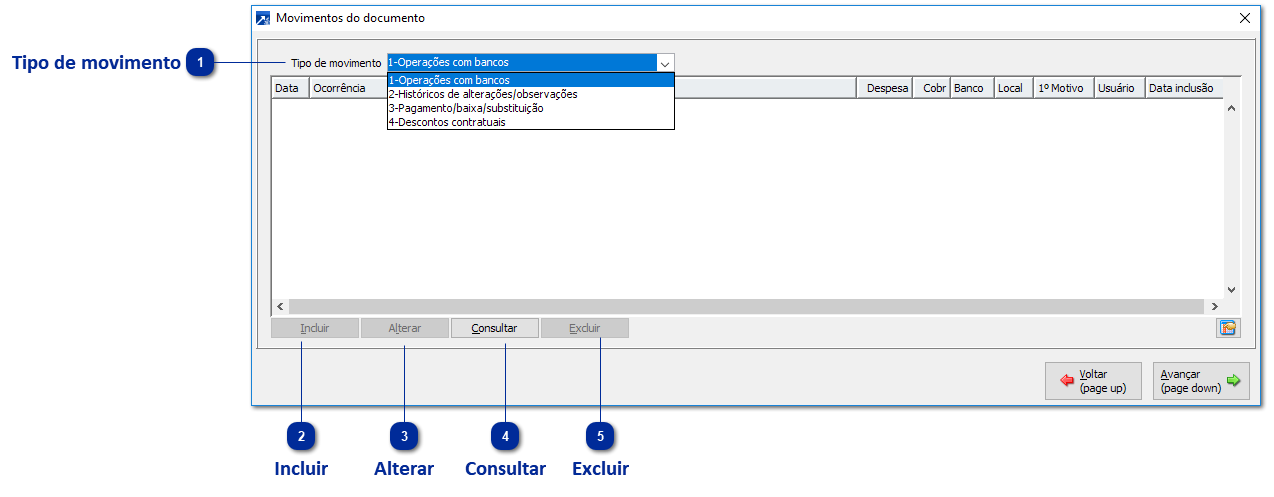Click the Local column header
Image resolution: width=1274 pixels, height=497 pixels.
point(1014,88)
